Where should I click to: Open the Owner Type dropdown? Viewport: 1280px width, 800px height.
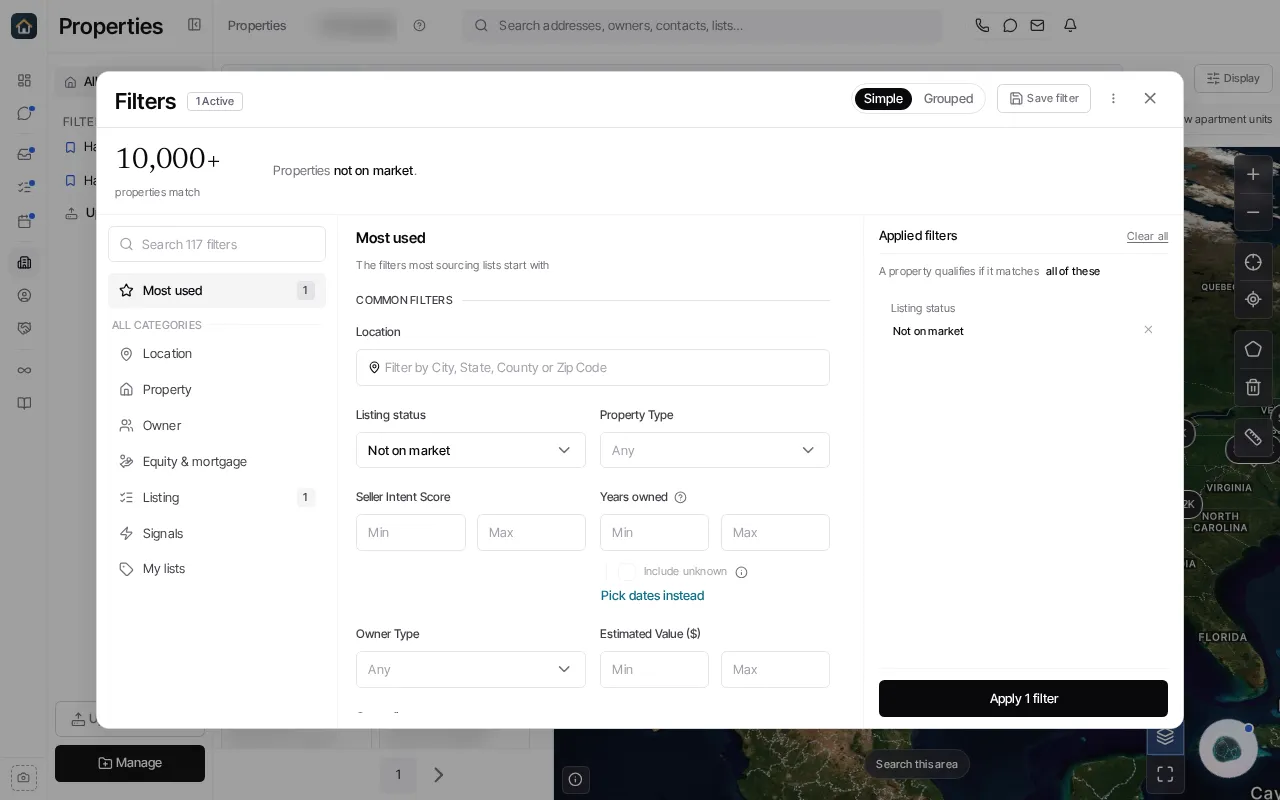click(x=471, y=669)
